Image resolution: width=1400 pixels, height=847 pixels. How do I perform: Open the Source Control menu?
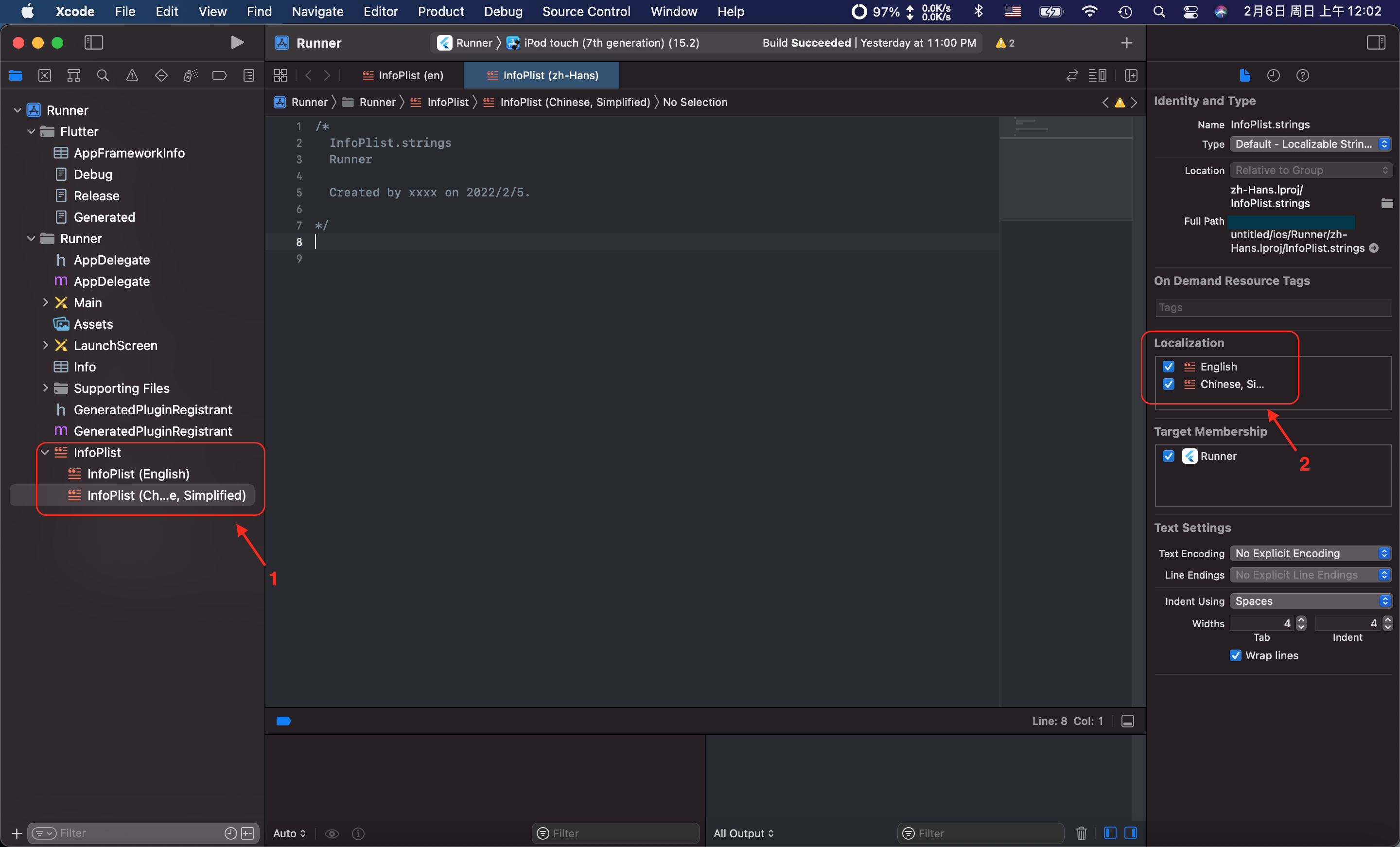[x=586, y=11]
